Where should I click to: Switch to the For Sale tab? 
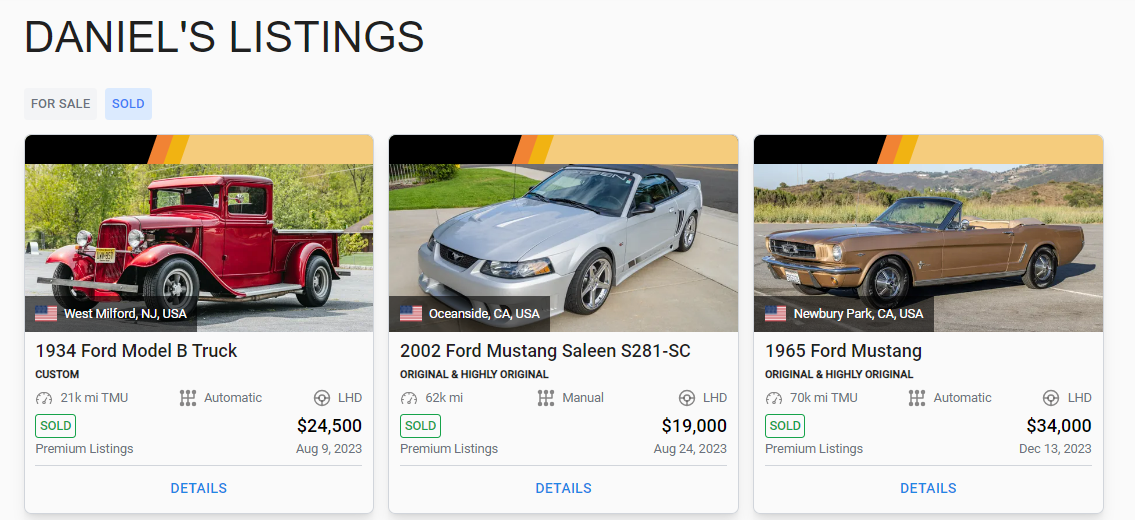coord(61,104)
